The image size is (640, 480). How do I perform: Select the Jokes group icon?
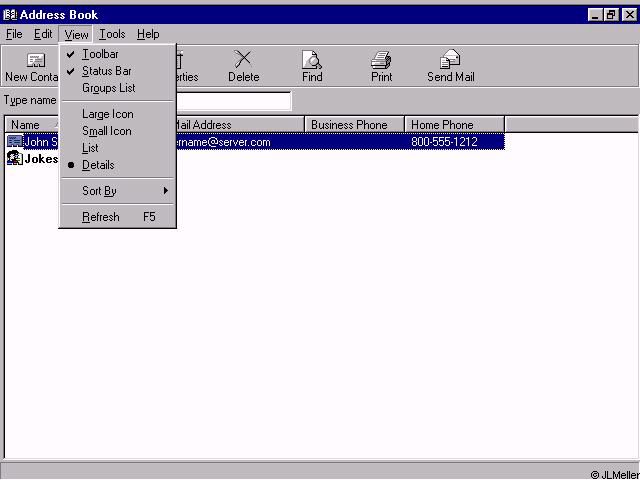point(15,158)
